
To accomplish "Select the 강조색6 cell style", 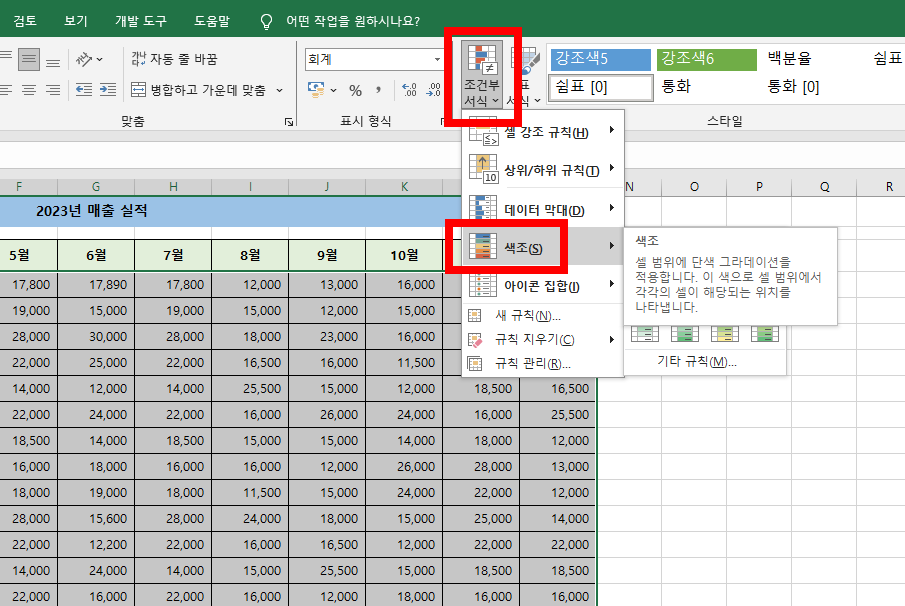I will point(706,59).
